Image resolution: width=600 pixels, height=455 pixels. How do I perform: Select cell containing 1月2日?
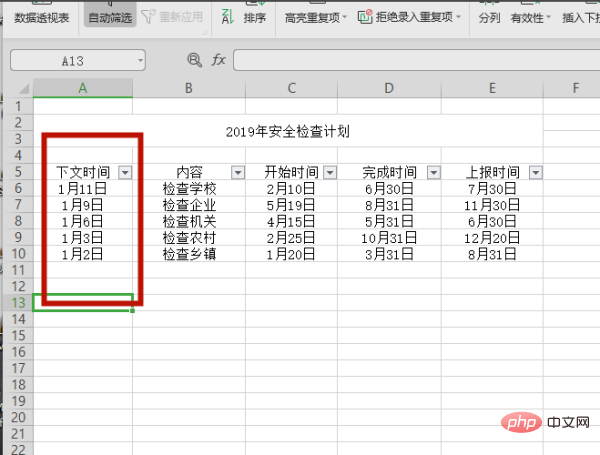tap(83, 254)
